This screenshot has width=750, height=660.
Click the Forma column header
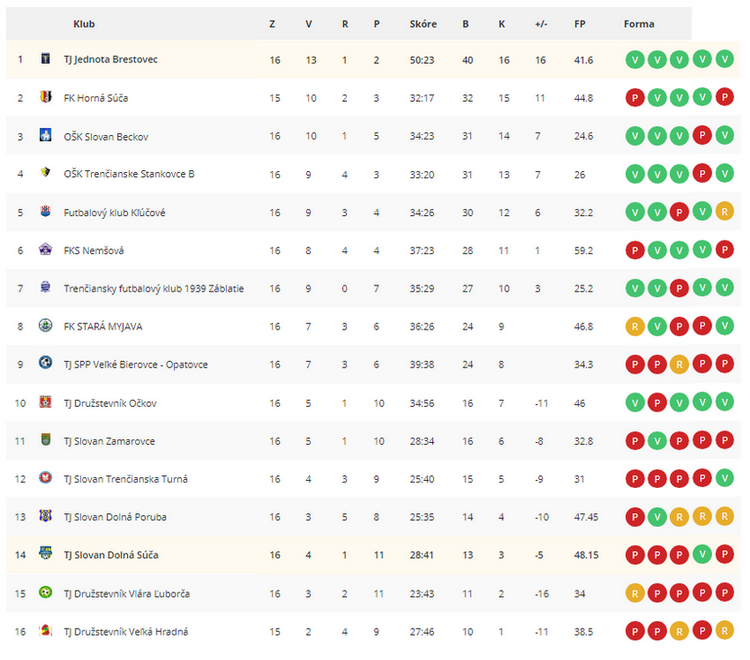coord(639,24)
